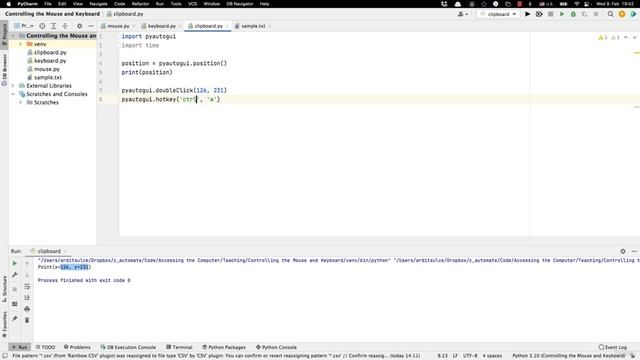Collapse Scratches and Consoles node
This screenshot has width=640, height=360.
(13, 94)
